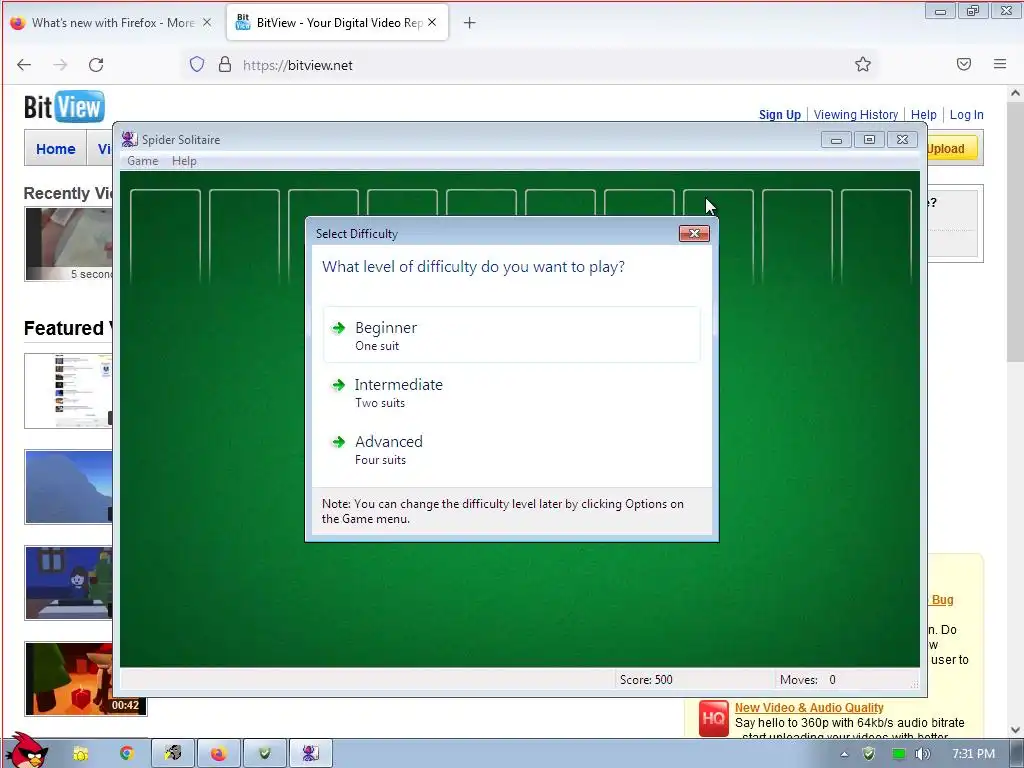Open the volume speaker tray icon
The width and height of the screenshot is (1024, 768).
(x=922, y=754)
